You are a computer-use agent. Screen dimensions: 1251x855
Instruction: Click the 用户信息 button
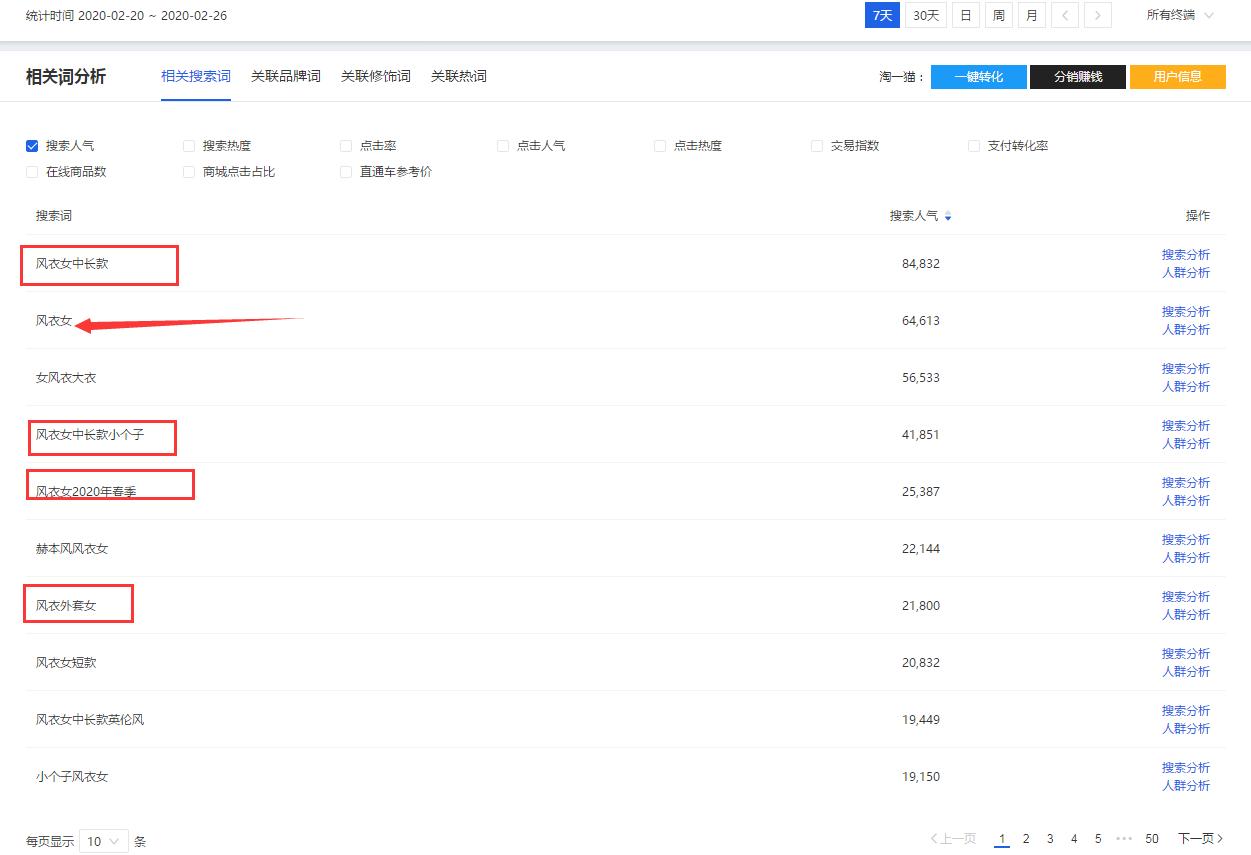1178,76
